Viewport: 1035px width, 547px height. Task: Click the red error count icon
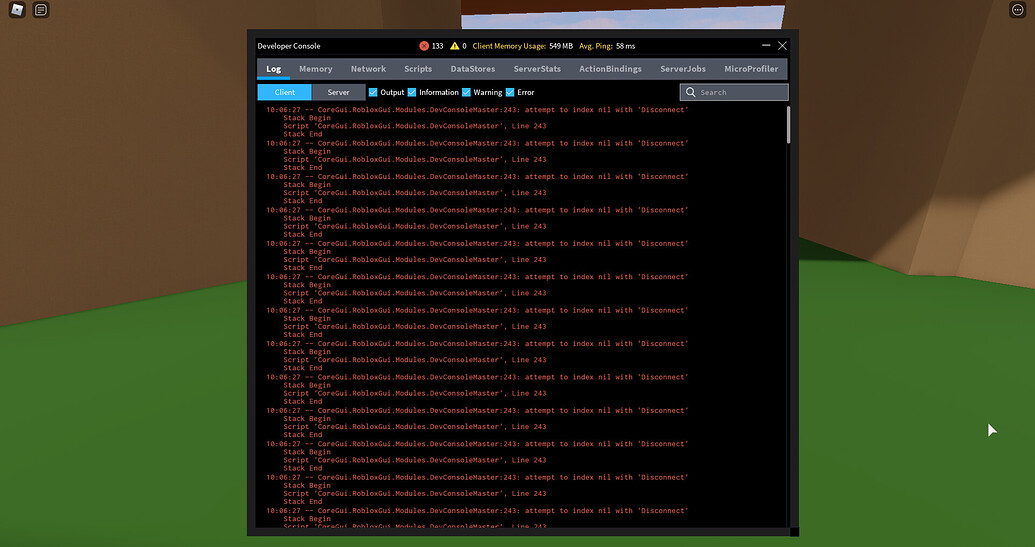click(424, 46)
